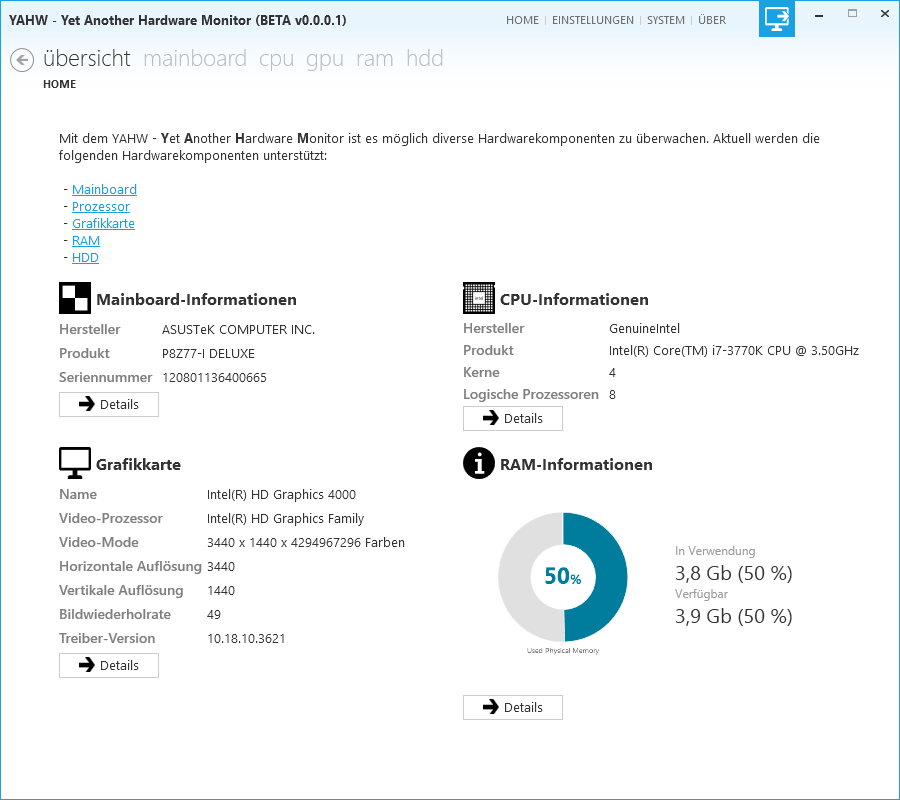Open Details under RAM-Informationen

[513, 708]
